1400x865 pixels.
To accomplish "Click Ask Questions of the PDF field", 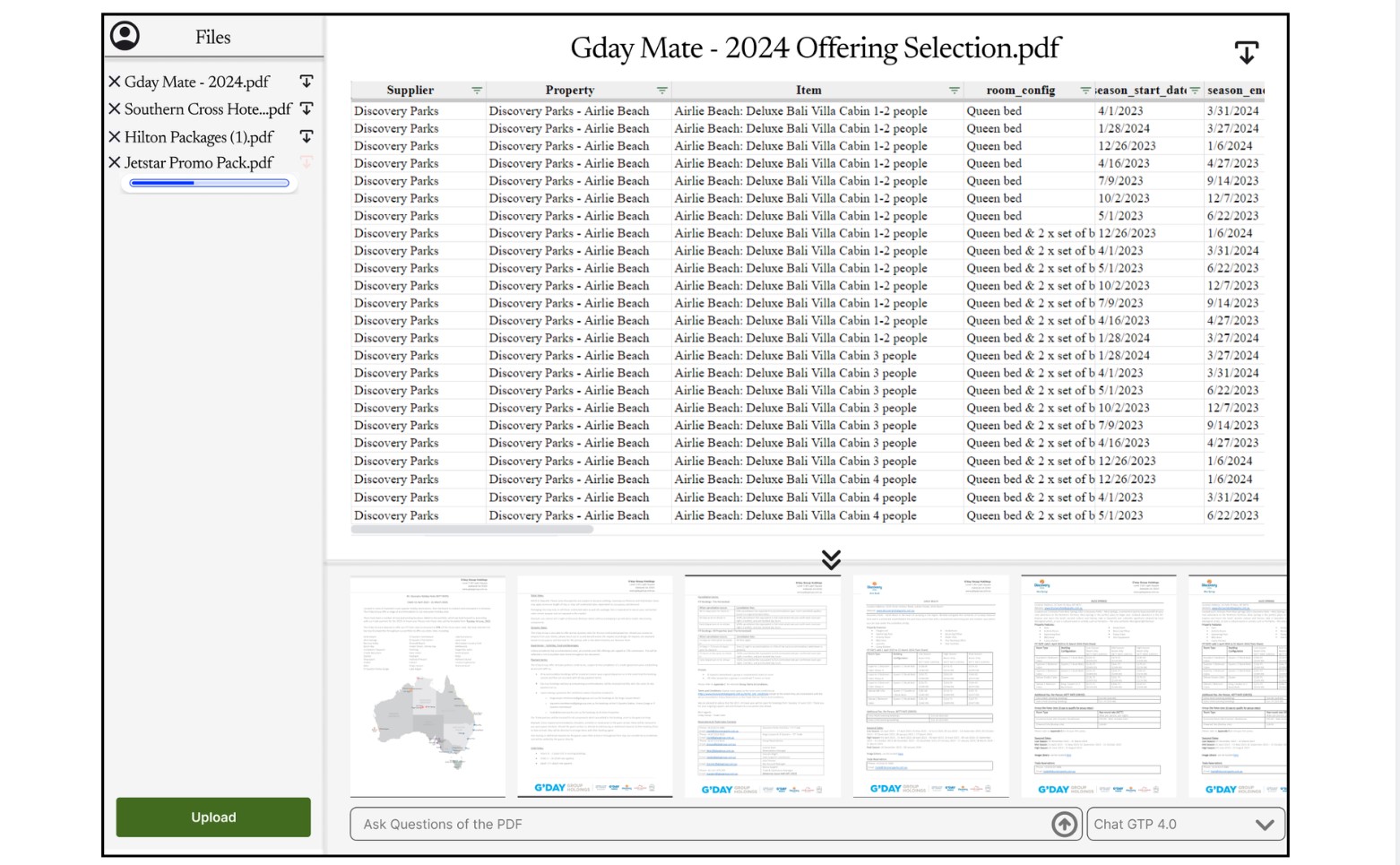I will pos(699,824).
